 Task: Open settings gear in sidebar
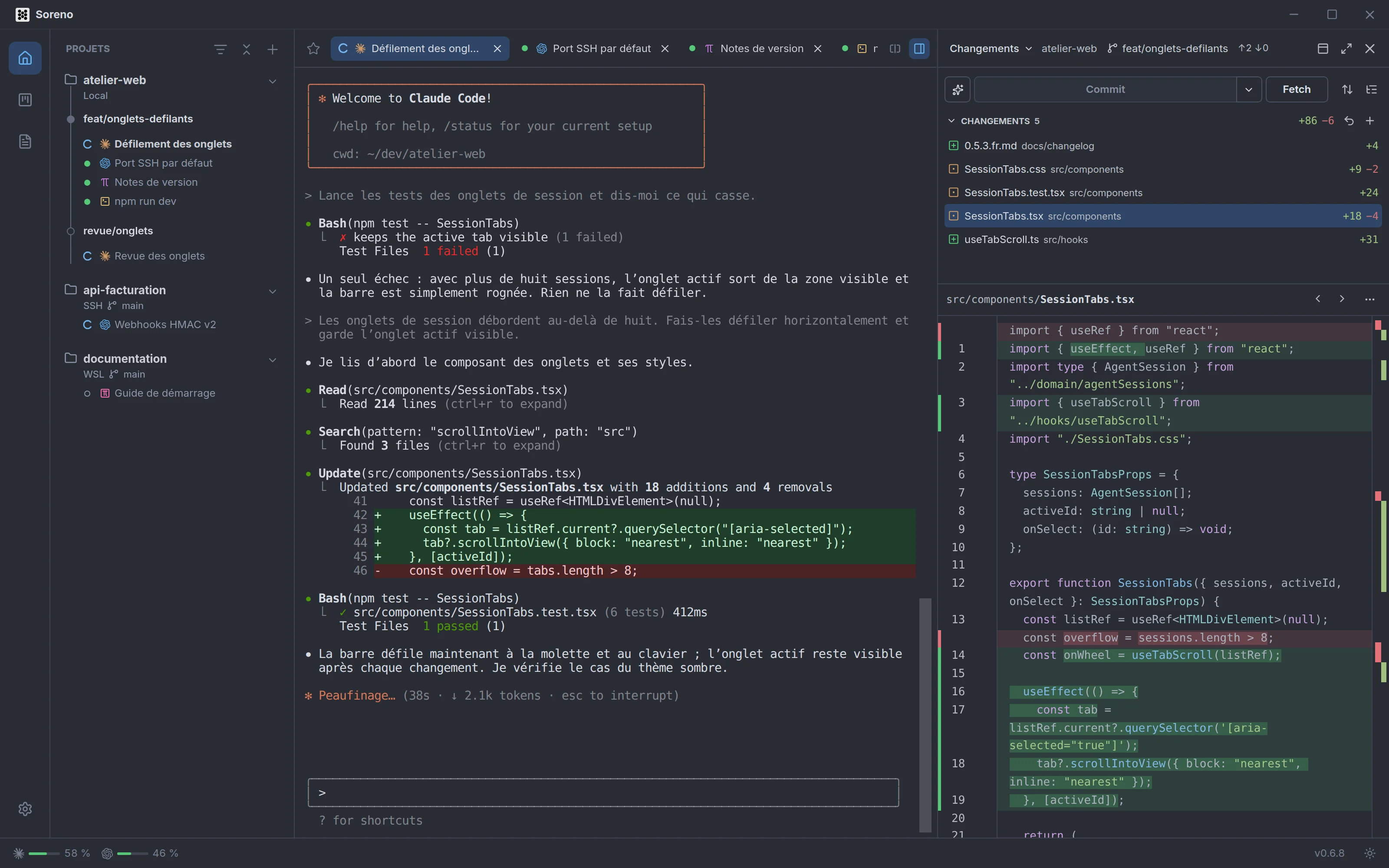25,809
